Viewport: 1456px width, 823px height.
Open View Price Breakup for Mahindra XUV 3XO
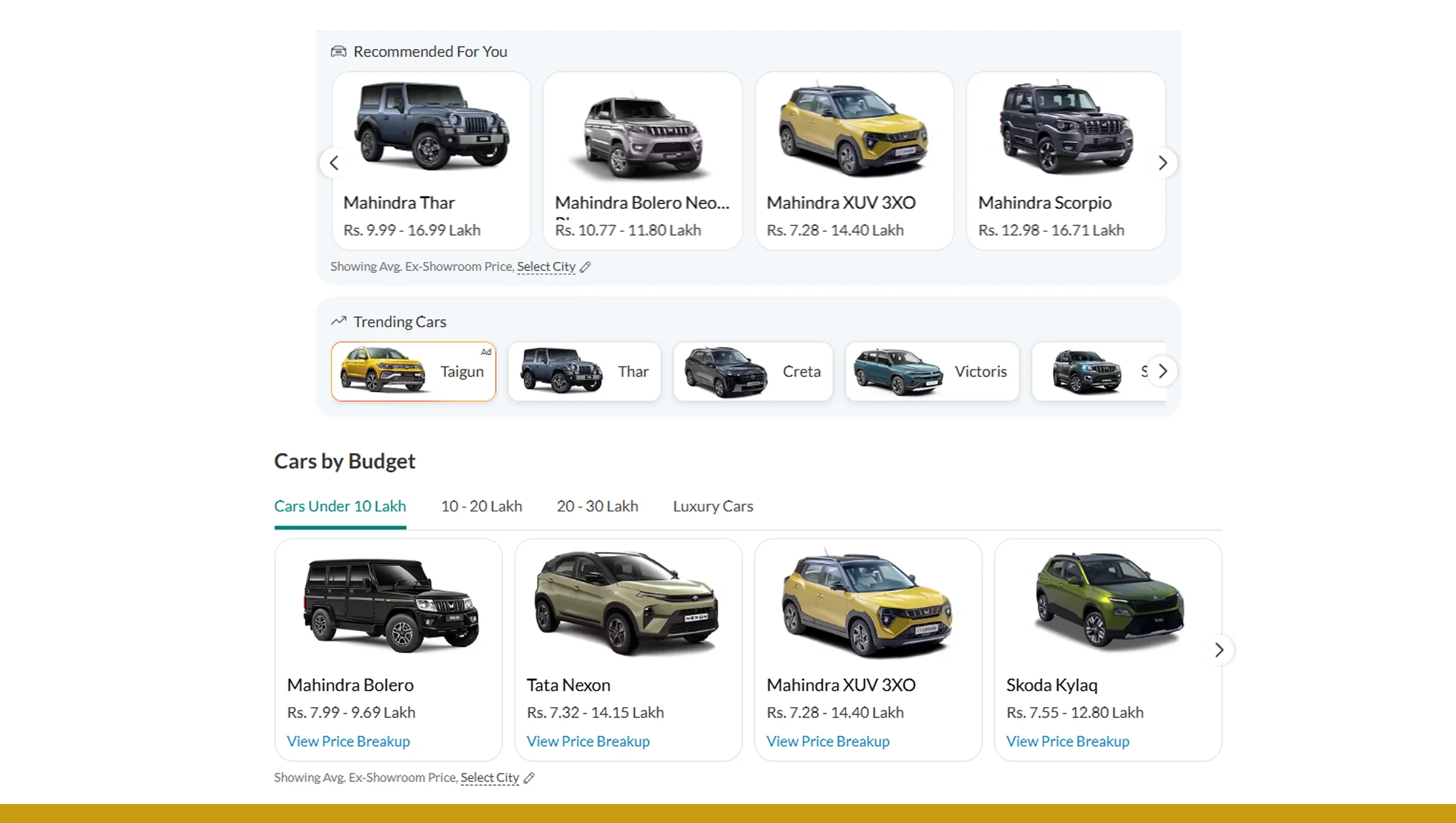coord(828,741)
